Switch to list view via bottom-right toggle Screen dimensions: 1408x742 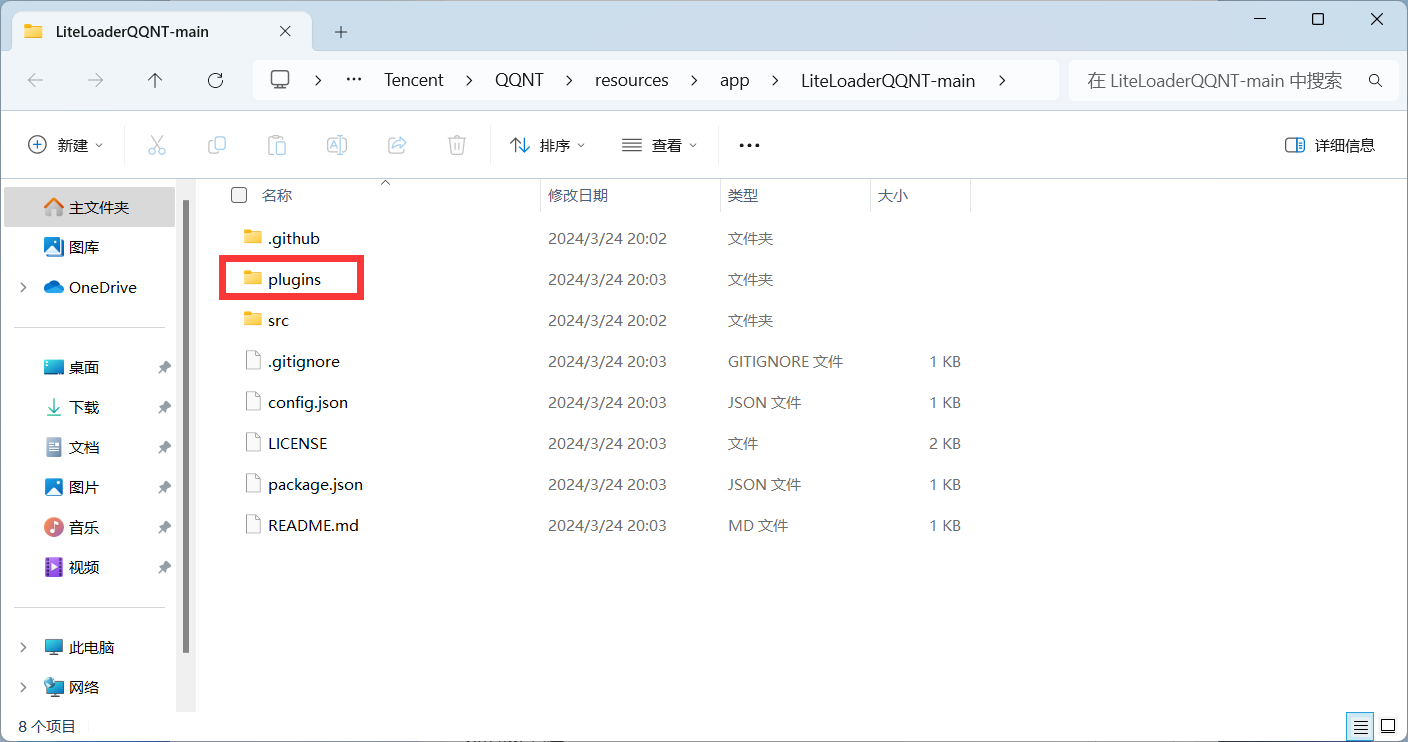tap(1359, 726)
